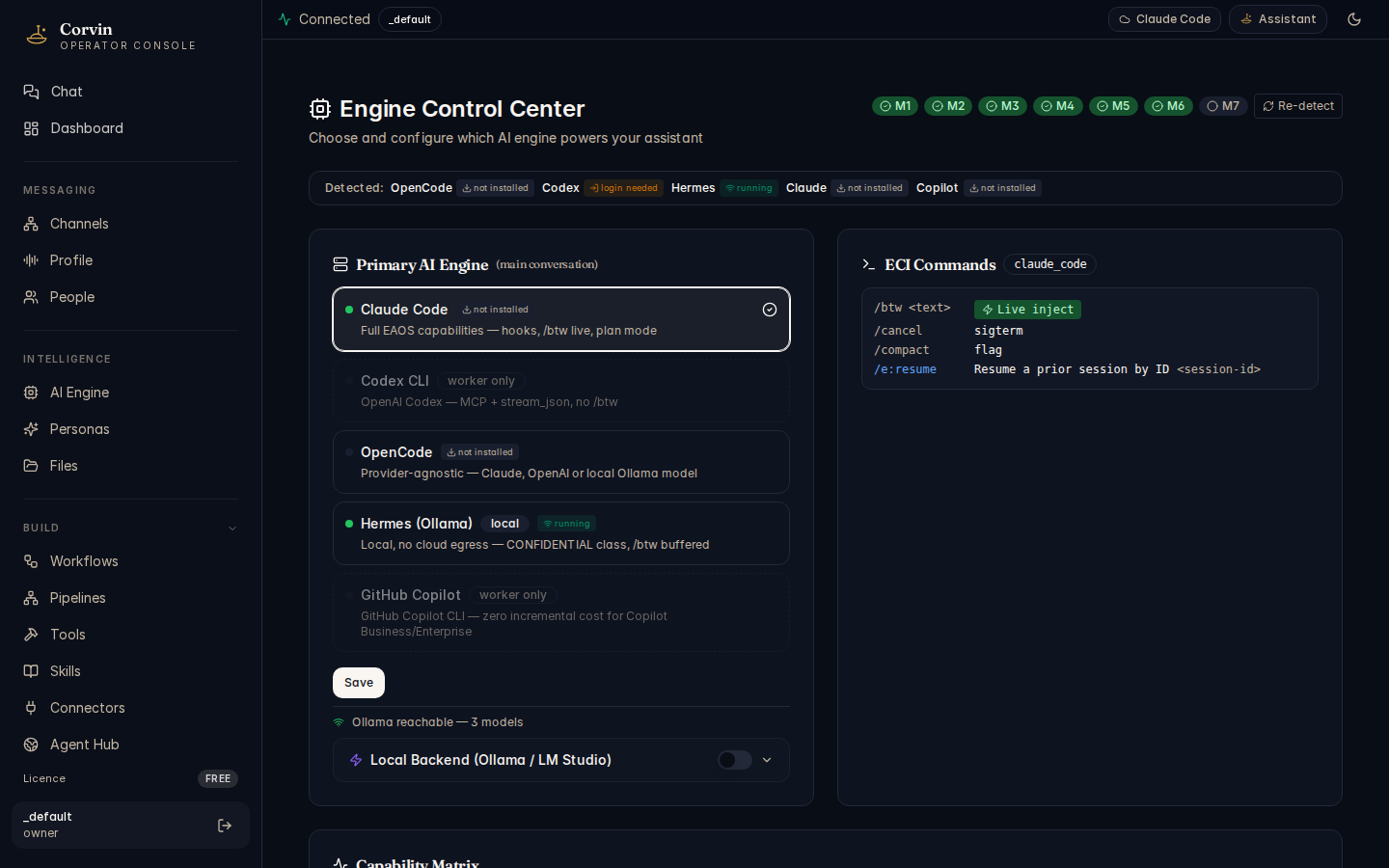Viewport: 1389px width, 868px height.
Task: Click the Workflows icon in Build
Action: (x=31, y=561)
